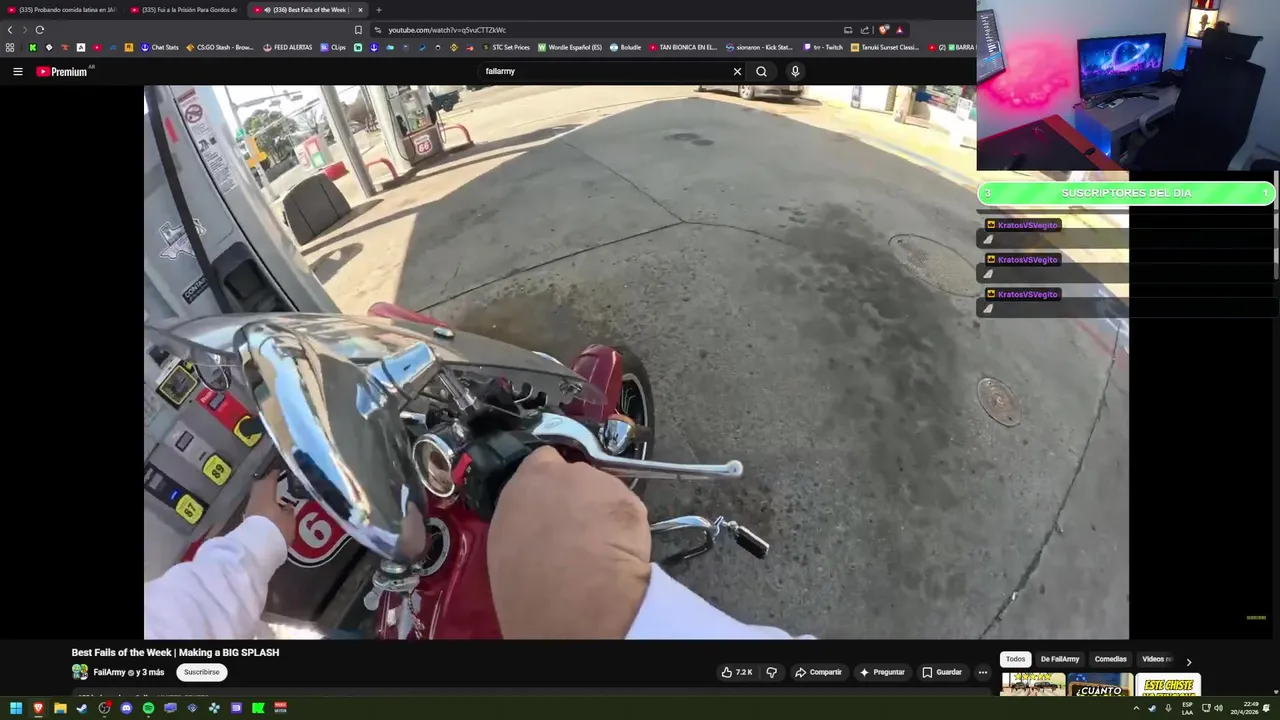Open the CLips bookmark
1280x720 pixels.
[333, 47]
